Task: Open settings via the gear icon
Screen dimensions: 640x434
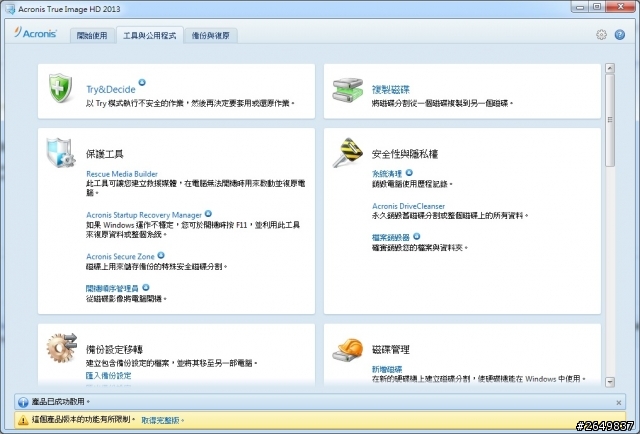Action: [601, 35]
